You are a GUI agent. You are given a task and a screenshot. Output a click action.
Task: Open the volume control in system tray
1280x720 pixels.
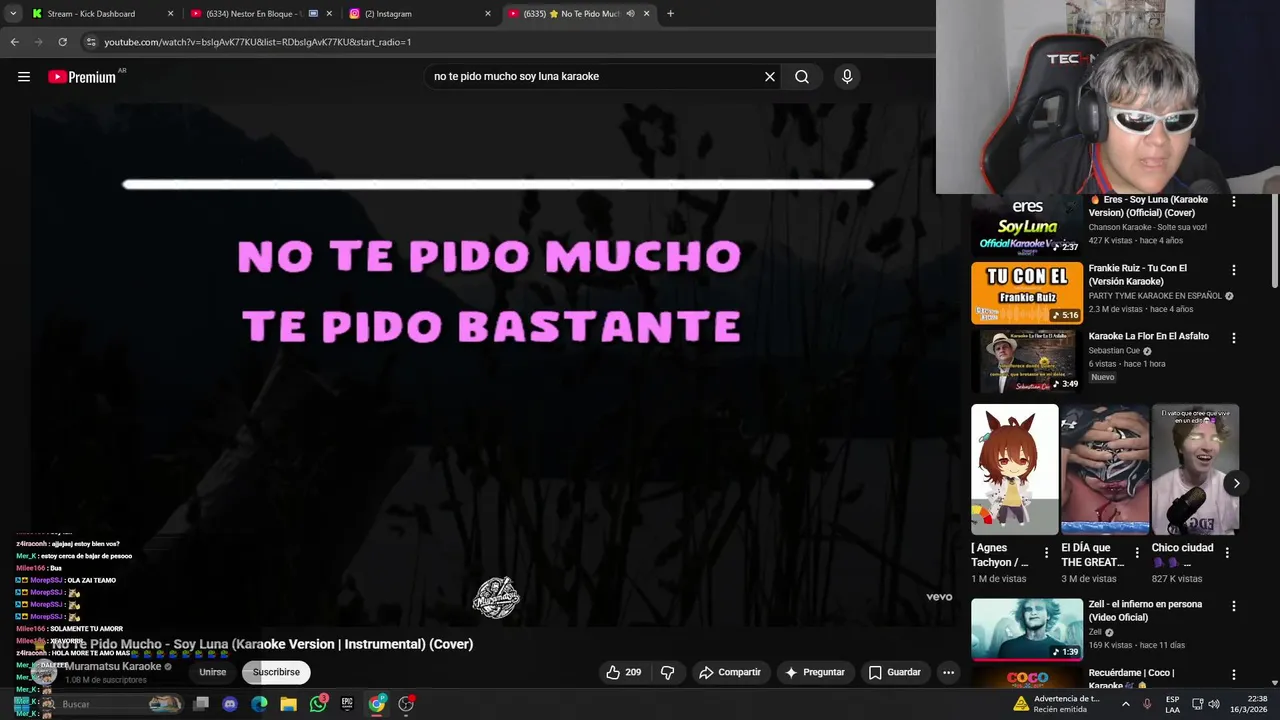tap(1214, 704)
